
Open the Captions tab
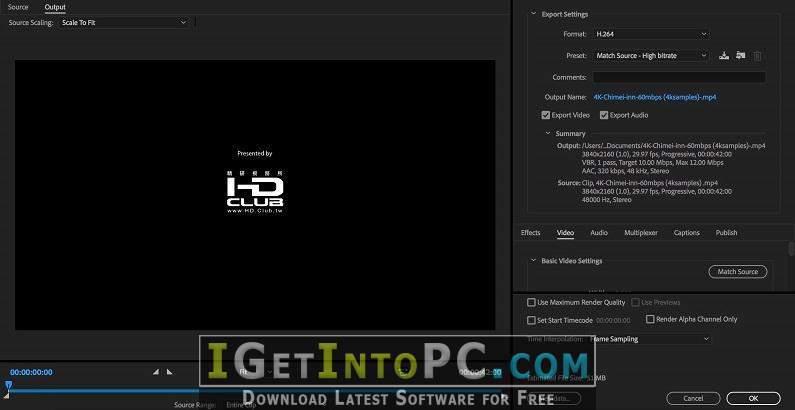click(686, 233)
